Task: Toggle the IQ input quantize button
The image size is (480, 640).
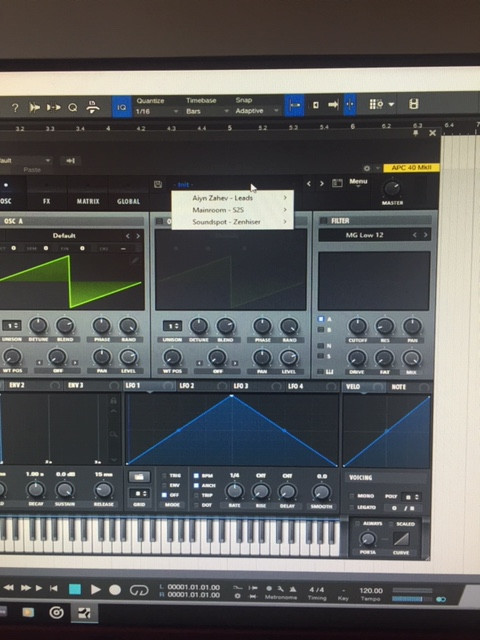Action: coord(122,107)
